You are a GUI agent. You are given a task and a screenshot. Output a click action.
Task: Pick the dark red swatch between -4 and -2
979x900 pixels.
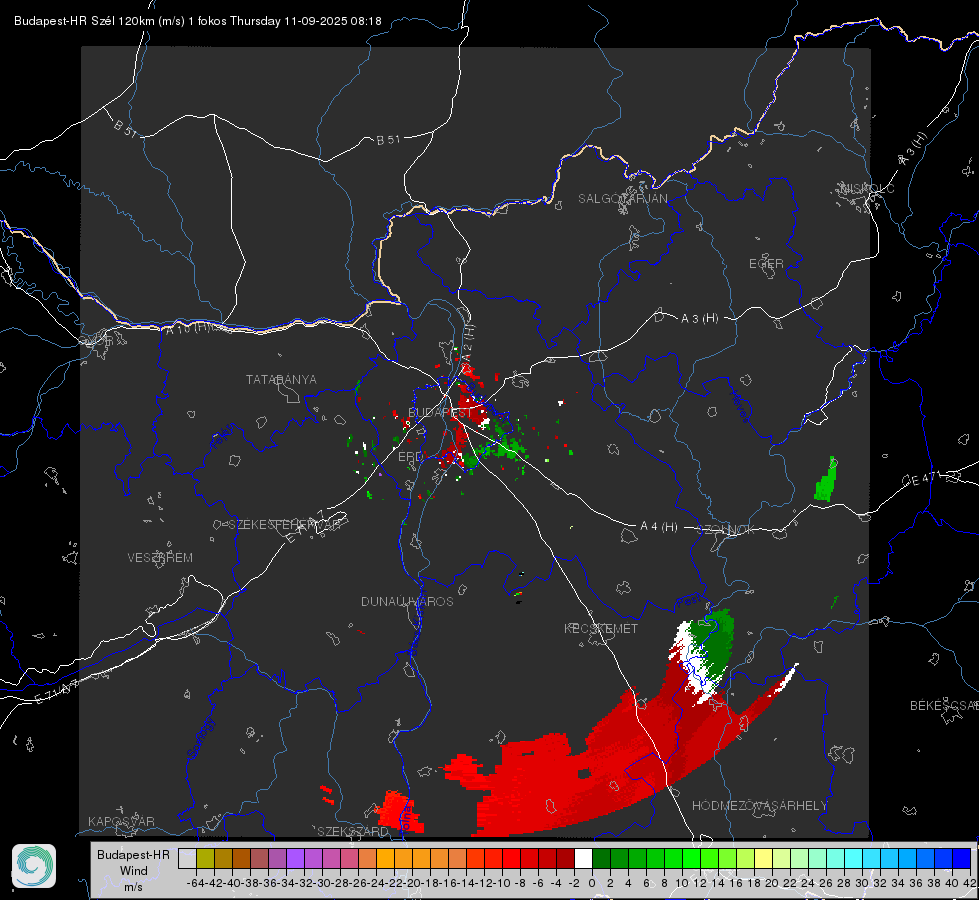565,858
